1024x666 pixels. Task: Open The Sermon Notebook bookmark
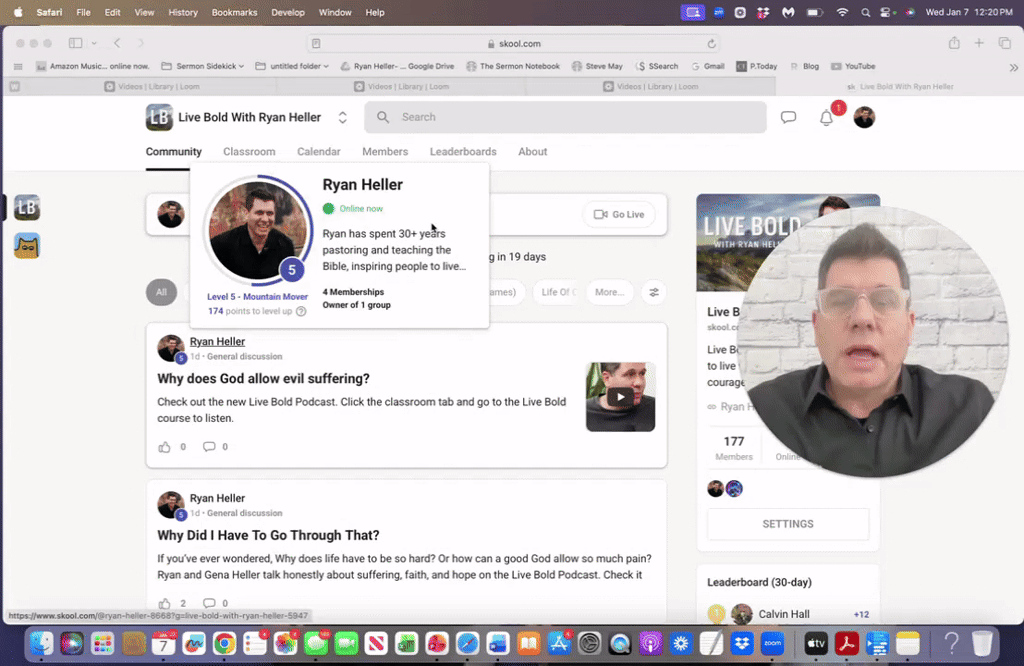point(513,66)
